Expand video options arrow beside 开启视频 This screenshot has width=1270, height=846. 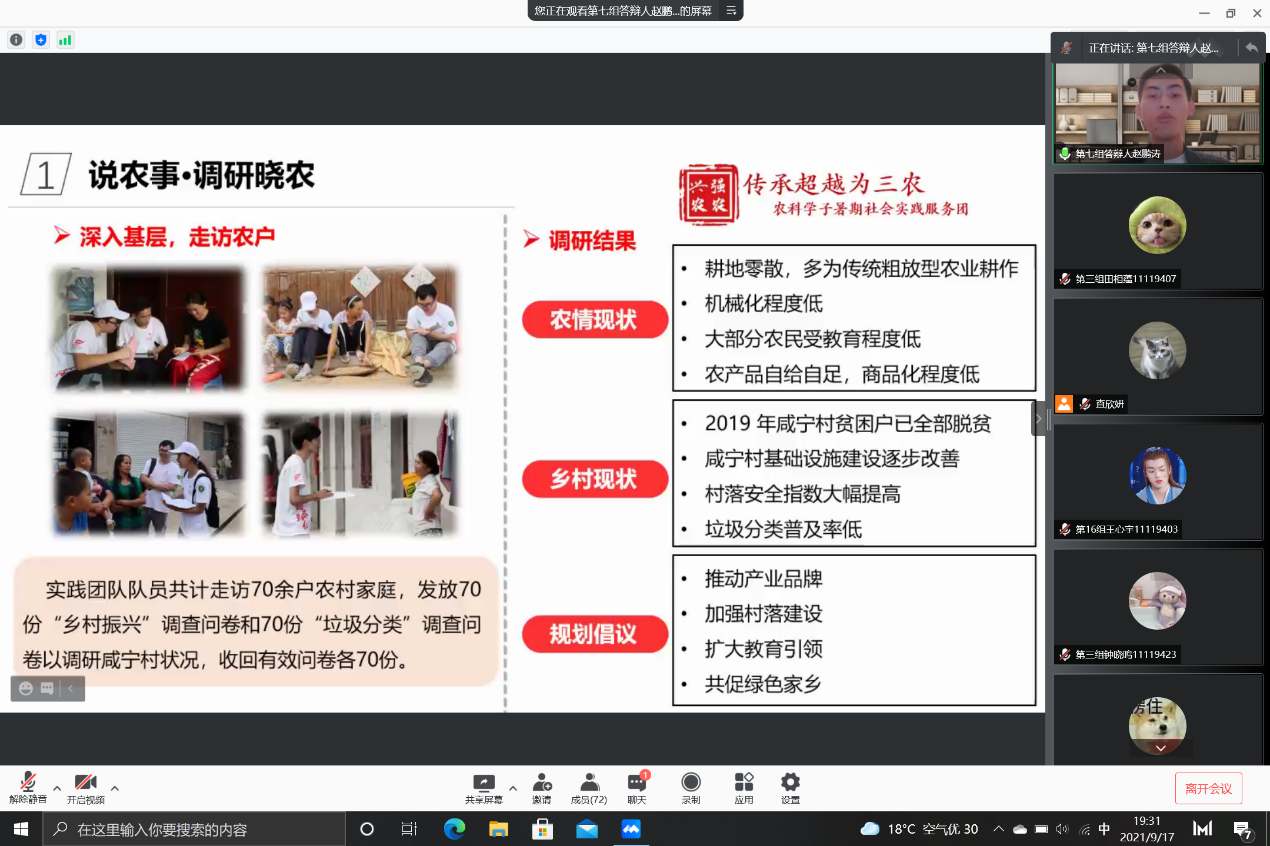(115, 787)
